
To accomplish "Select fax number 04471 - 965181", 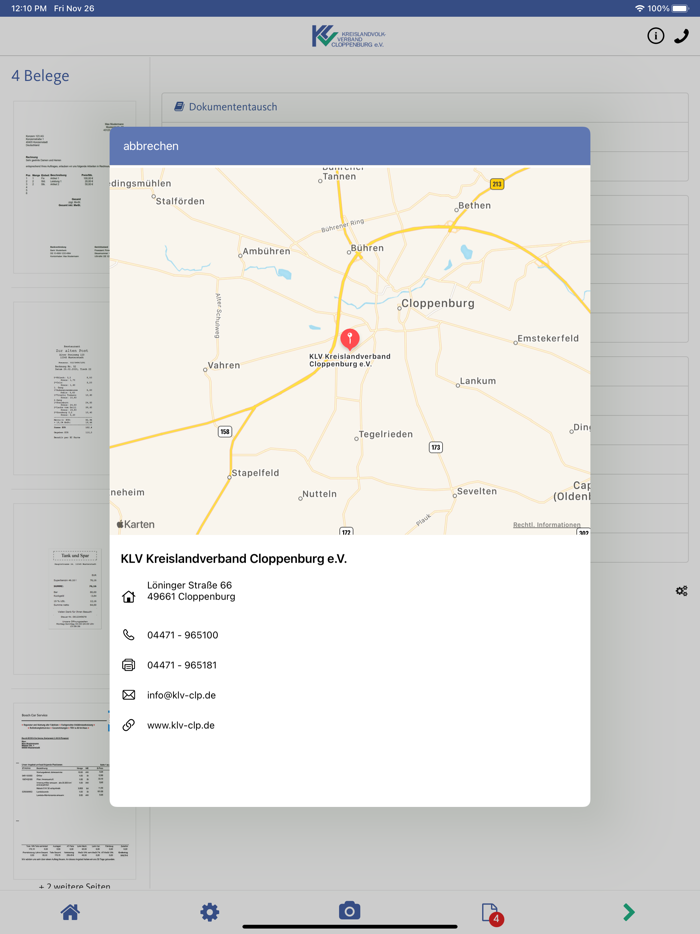I will (182, 665).
